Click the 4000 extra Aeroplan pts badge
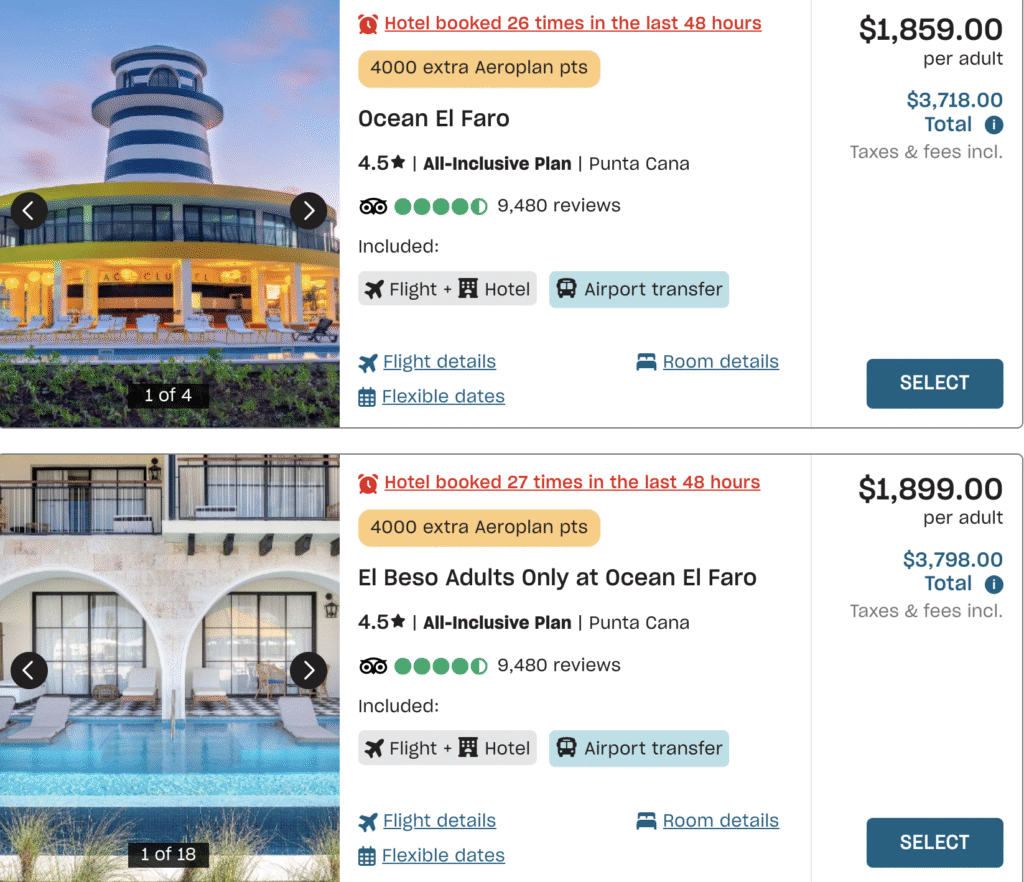The image size is (1024, 882). (478, 69)
